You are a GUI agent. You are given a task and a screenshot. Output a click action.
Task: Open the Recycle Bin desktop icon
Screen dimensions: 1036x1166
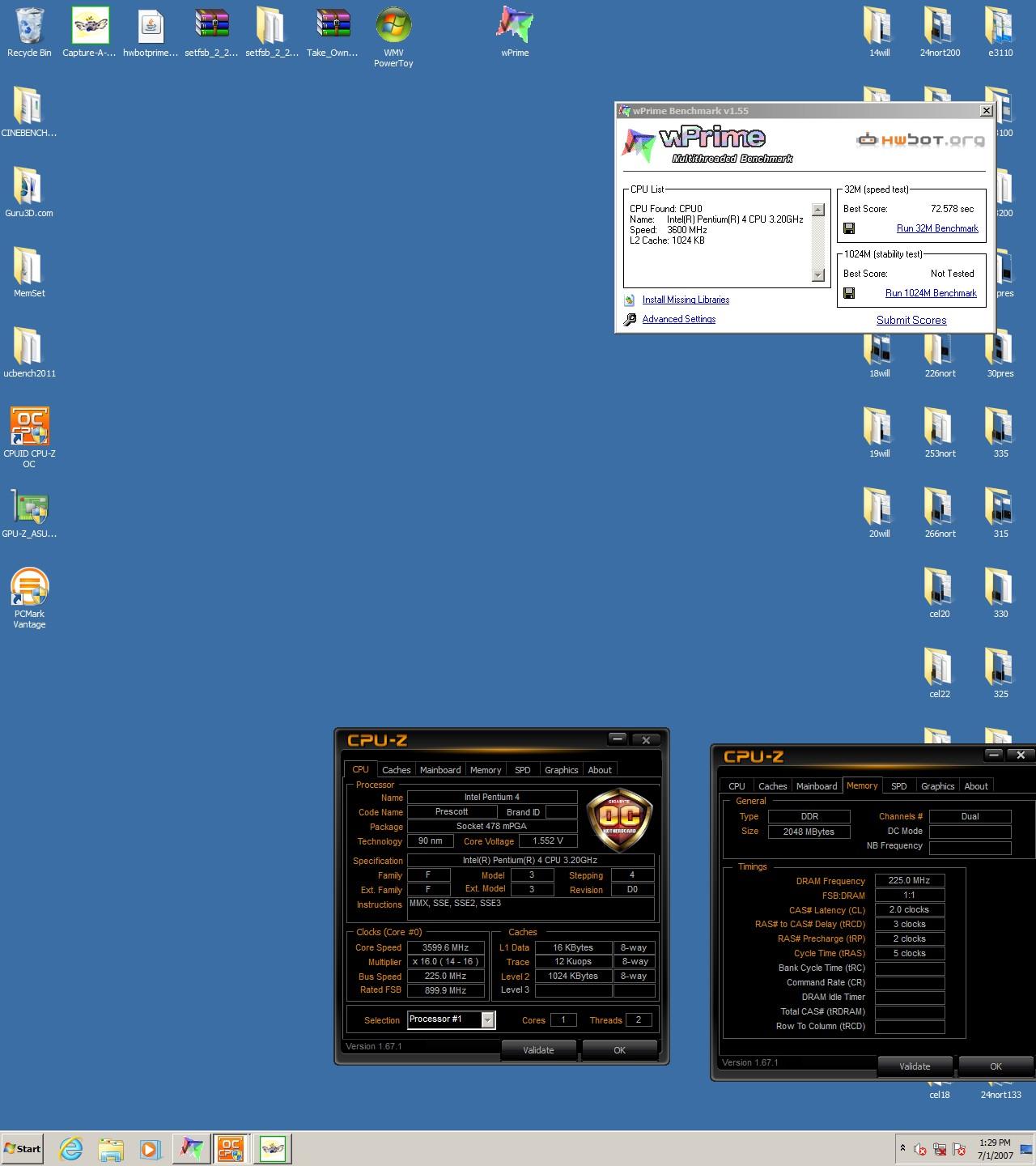click(x=29, y=32)
